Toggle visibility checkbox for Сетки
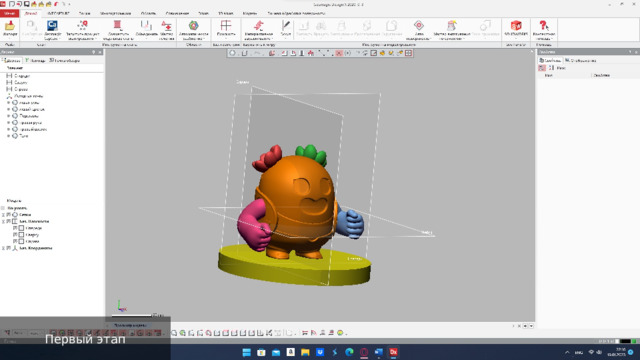Viewport: 640px width, 360px height. pos(9,214)
